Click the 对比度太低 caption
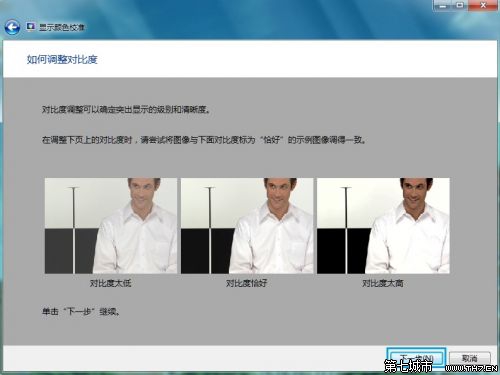The image size is (500, 375). pyautogui.click(x=110, y=283)
